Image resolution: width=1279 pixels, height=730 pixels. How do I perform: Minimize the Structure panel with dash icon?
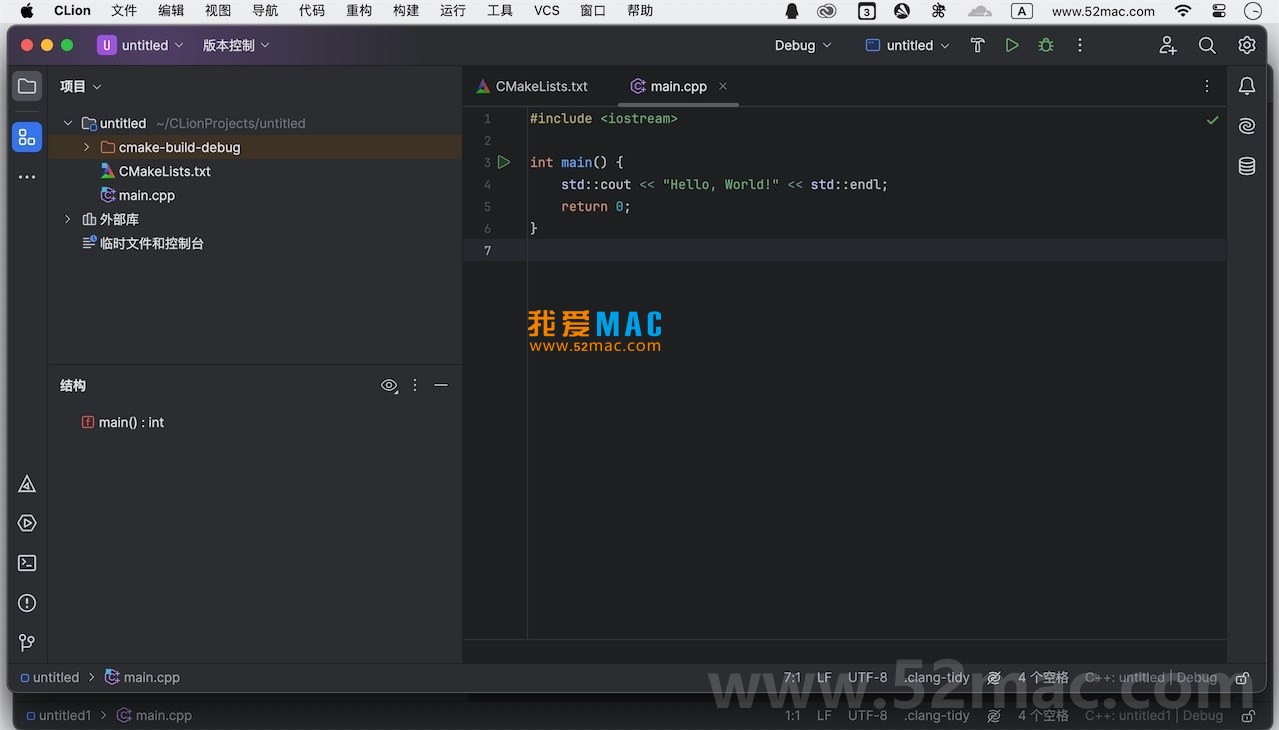(x=441, y=385)
